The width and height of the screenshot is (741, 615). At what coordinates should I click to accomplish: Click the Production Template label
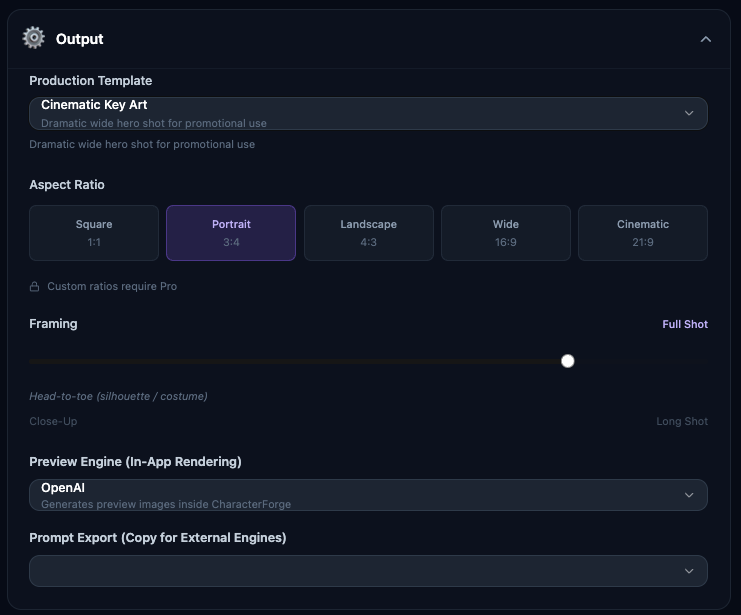pyautogui.click(x=91, y=81)
